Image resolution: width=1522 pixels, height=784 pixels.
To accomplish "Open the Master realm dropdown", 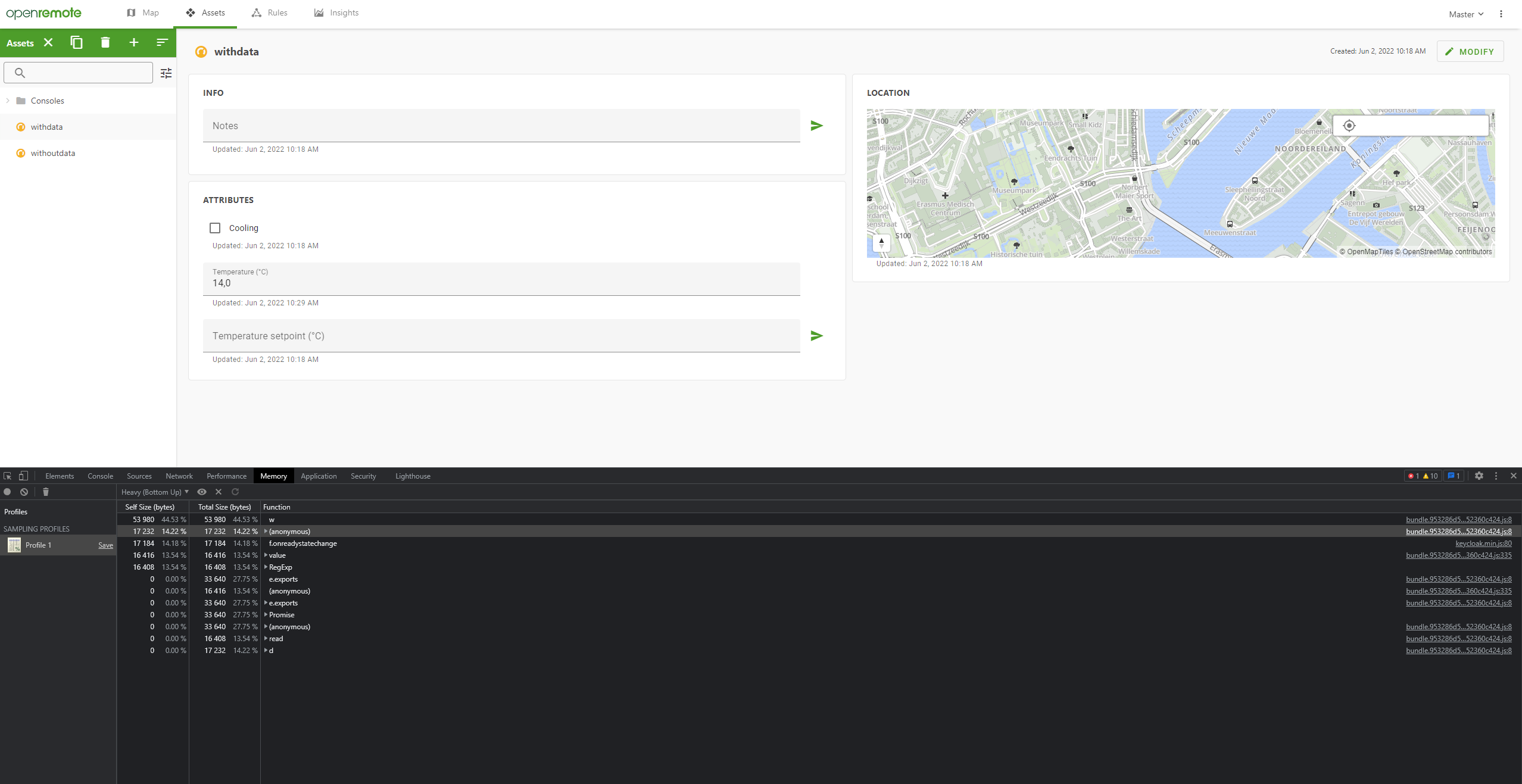I will pyautogui.click(x=1465, y=14).
